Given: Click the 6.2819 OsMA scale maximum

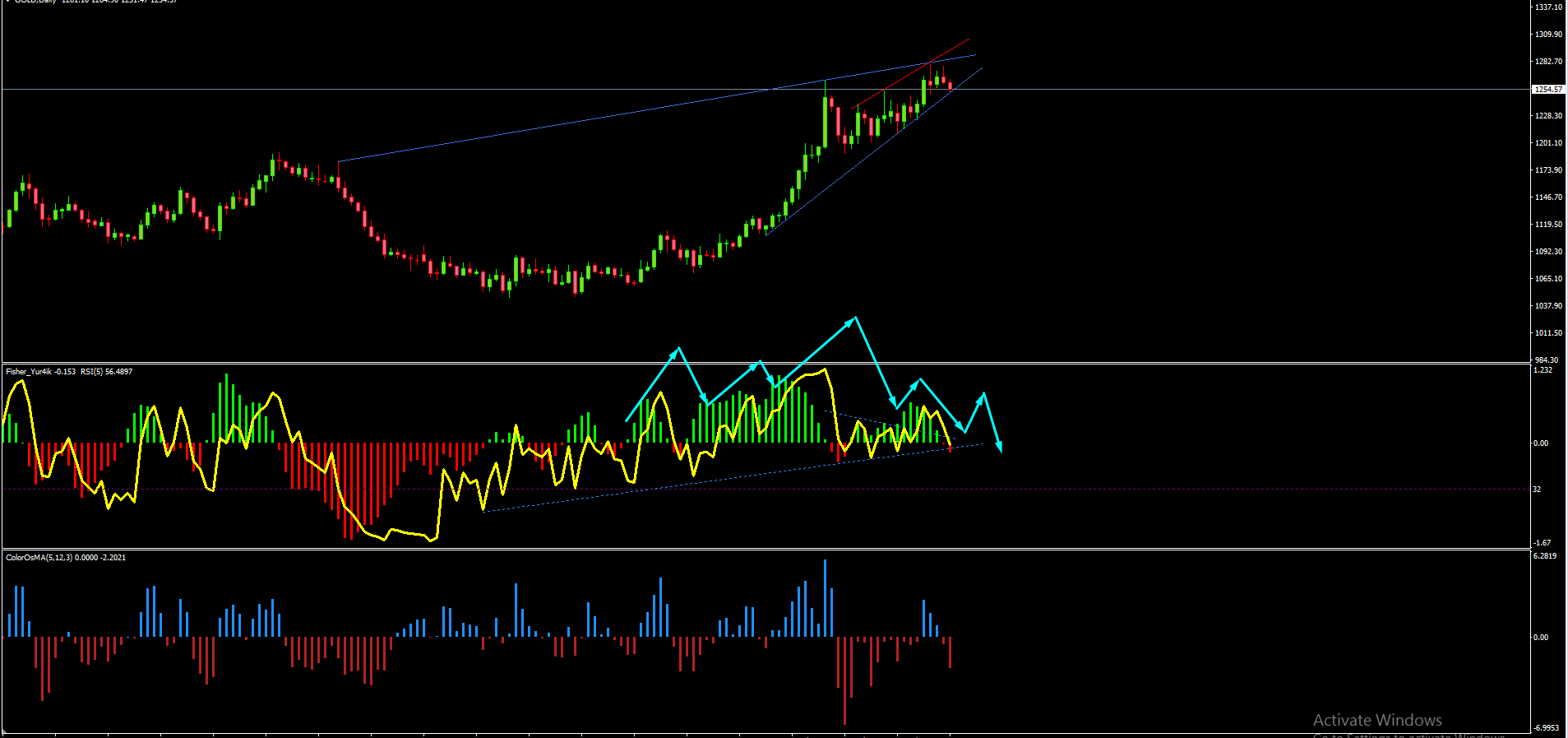Looking at the screenshot, I should [x=1545, y=556].
